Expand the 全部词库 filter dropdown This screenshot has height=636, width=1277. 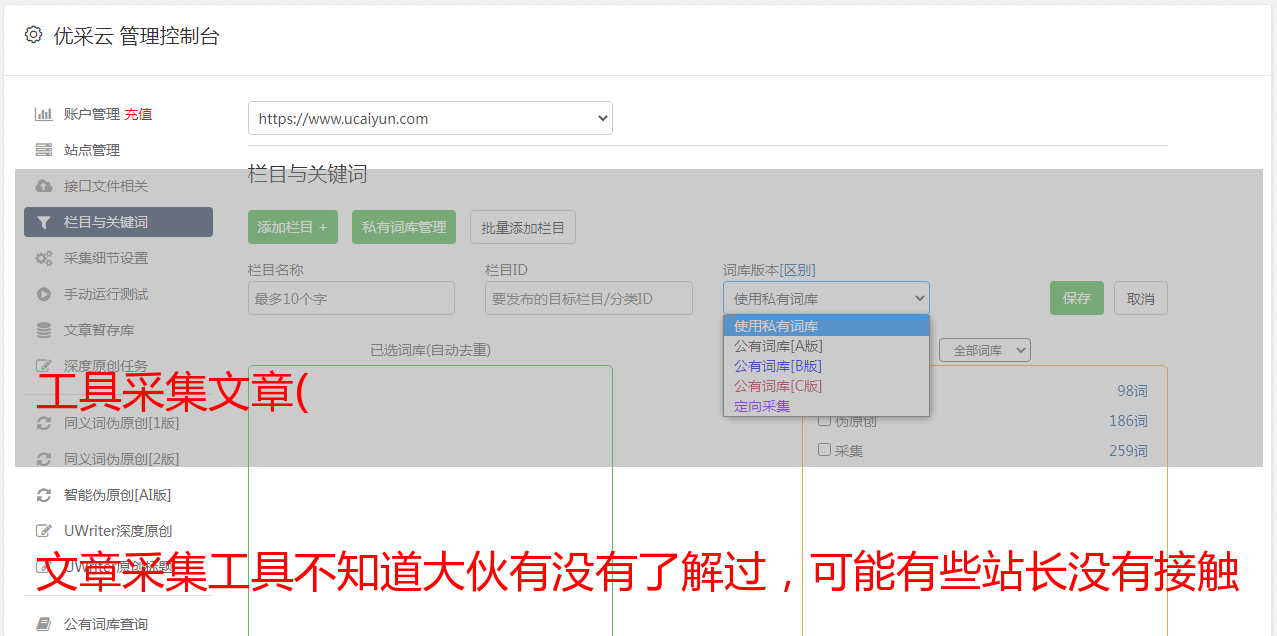click(x=984, y=350)
